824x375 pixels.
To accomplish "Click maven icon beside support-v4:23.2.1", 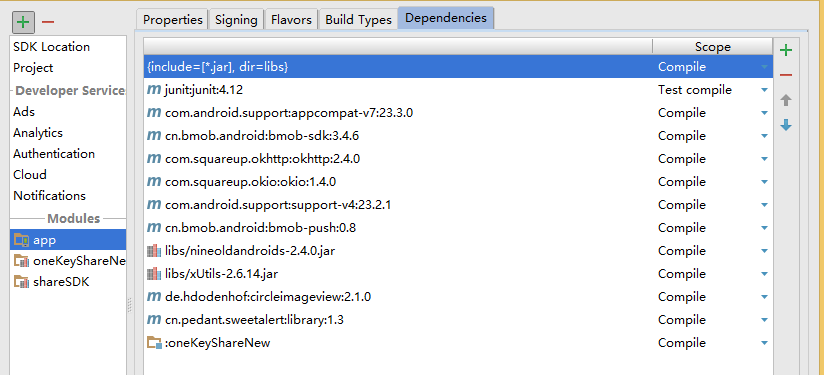I will (x=154, y=205).
